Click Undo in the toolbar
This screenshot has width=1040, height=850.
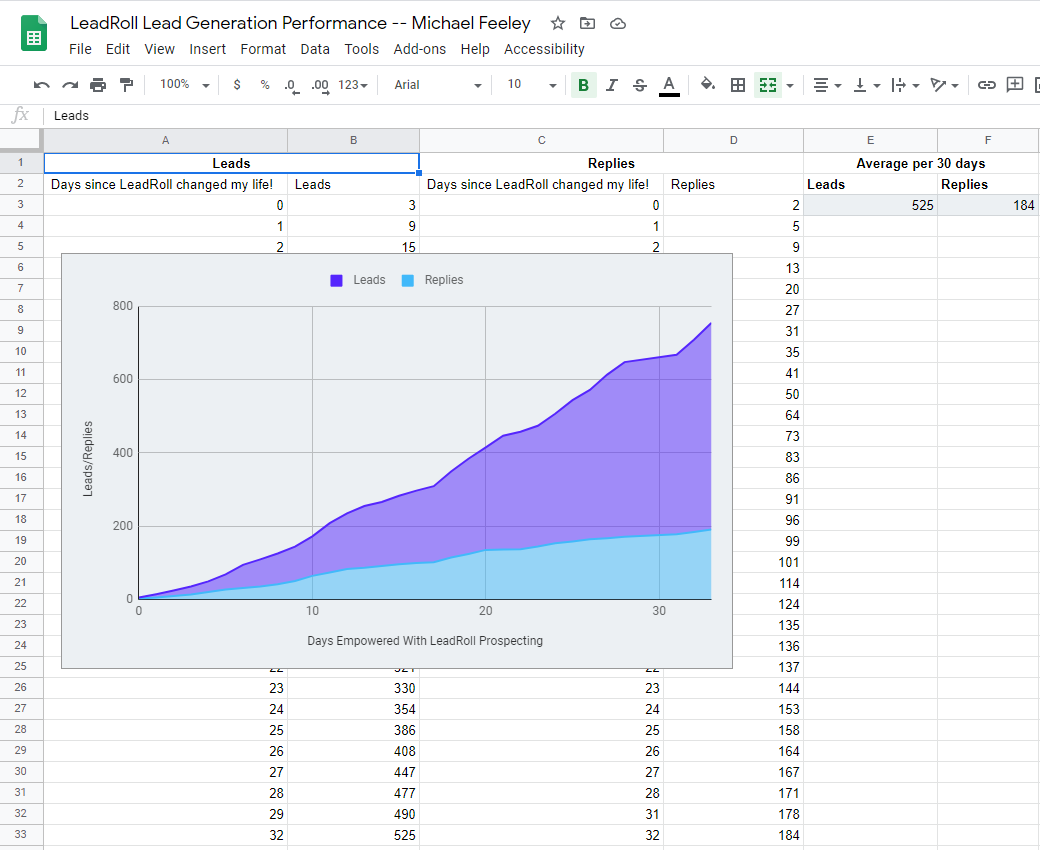(41, 85)
